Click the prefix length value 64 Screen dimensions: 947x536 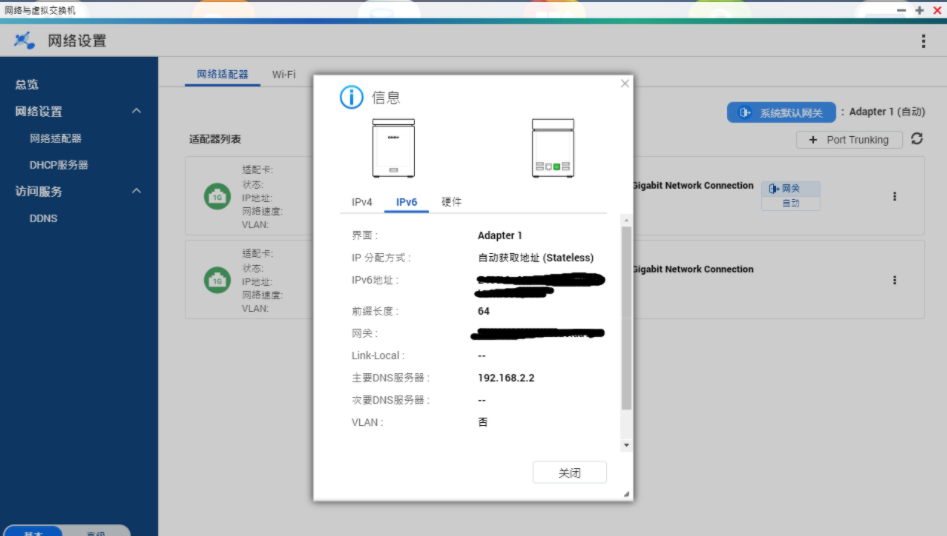(x=483, y=311)
